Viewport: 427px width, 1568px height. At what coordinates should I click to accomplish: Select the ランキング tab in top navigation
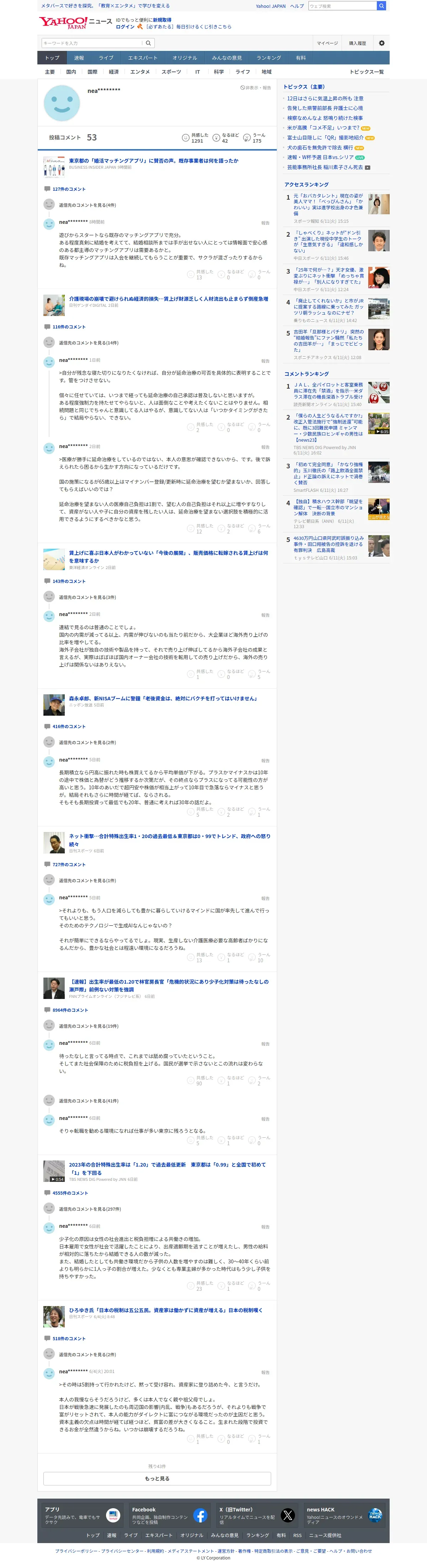click(268, 58)
